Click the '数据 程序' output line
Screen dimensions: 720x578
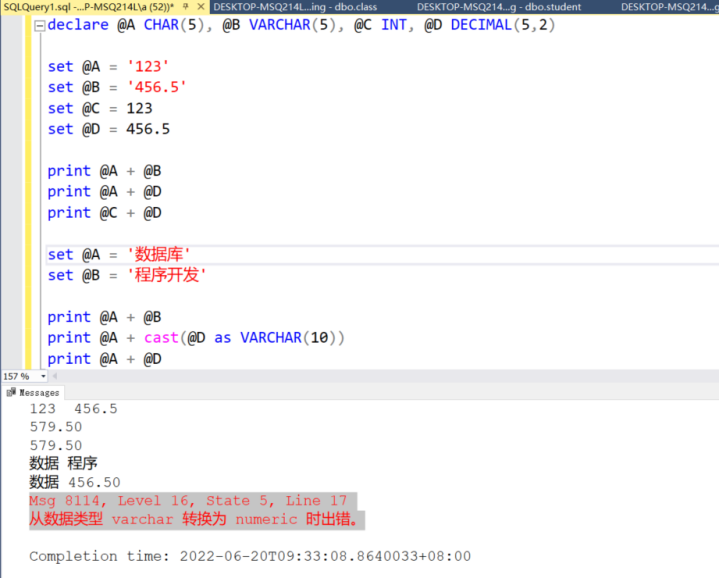63,463
